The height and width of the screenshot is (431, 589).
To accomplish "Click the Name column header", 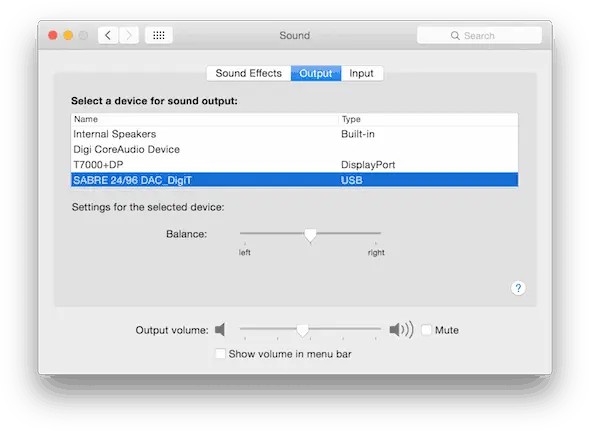I will point(205,119).
